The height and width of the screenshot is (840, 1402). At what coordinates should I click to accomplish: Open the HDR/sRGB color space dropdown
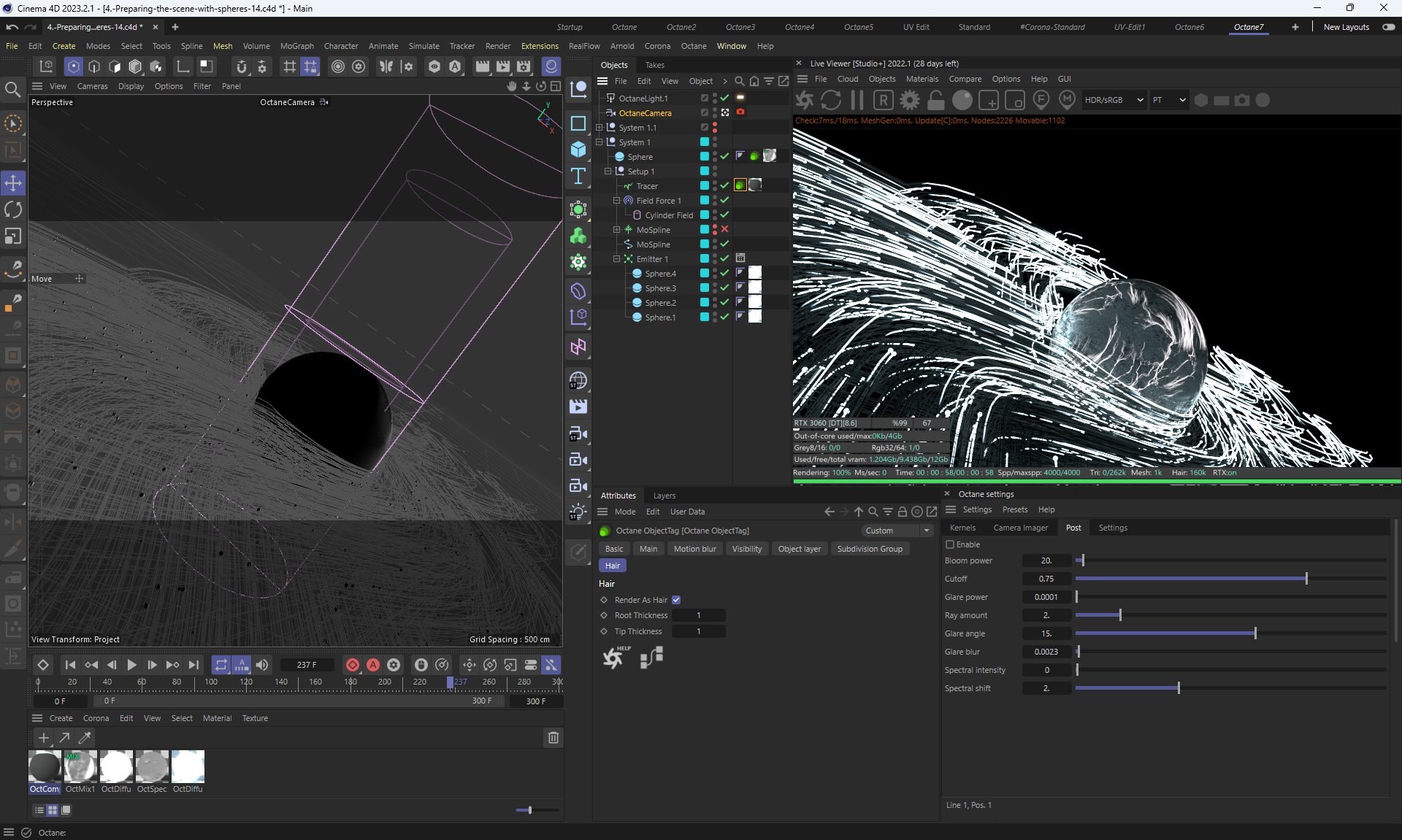[1114, 100]
